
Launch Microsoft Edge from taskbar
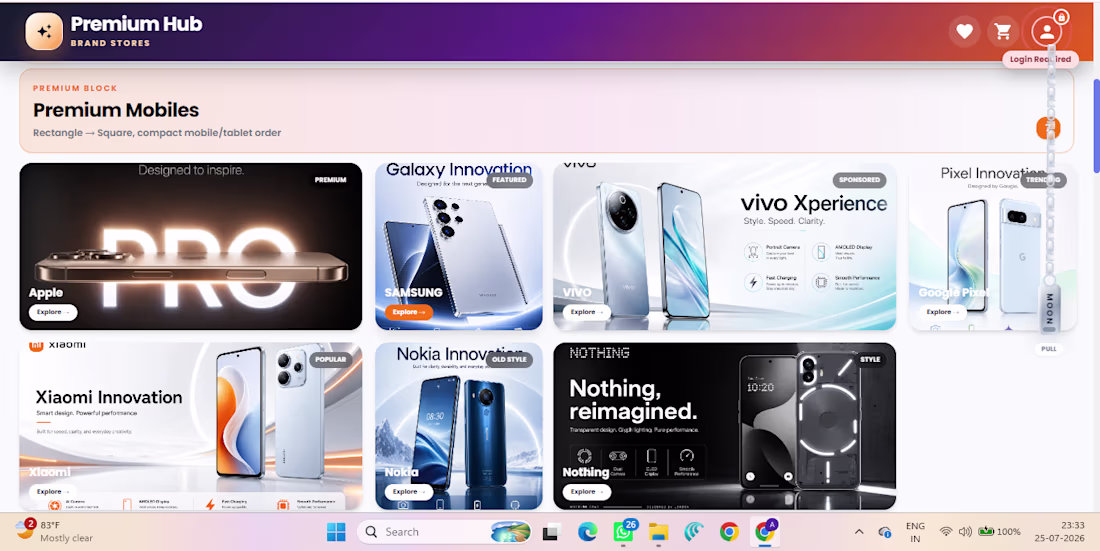[x=587, y=532]
